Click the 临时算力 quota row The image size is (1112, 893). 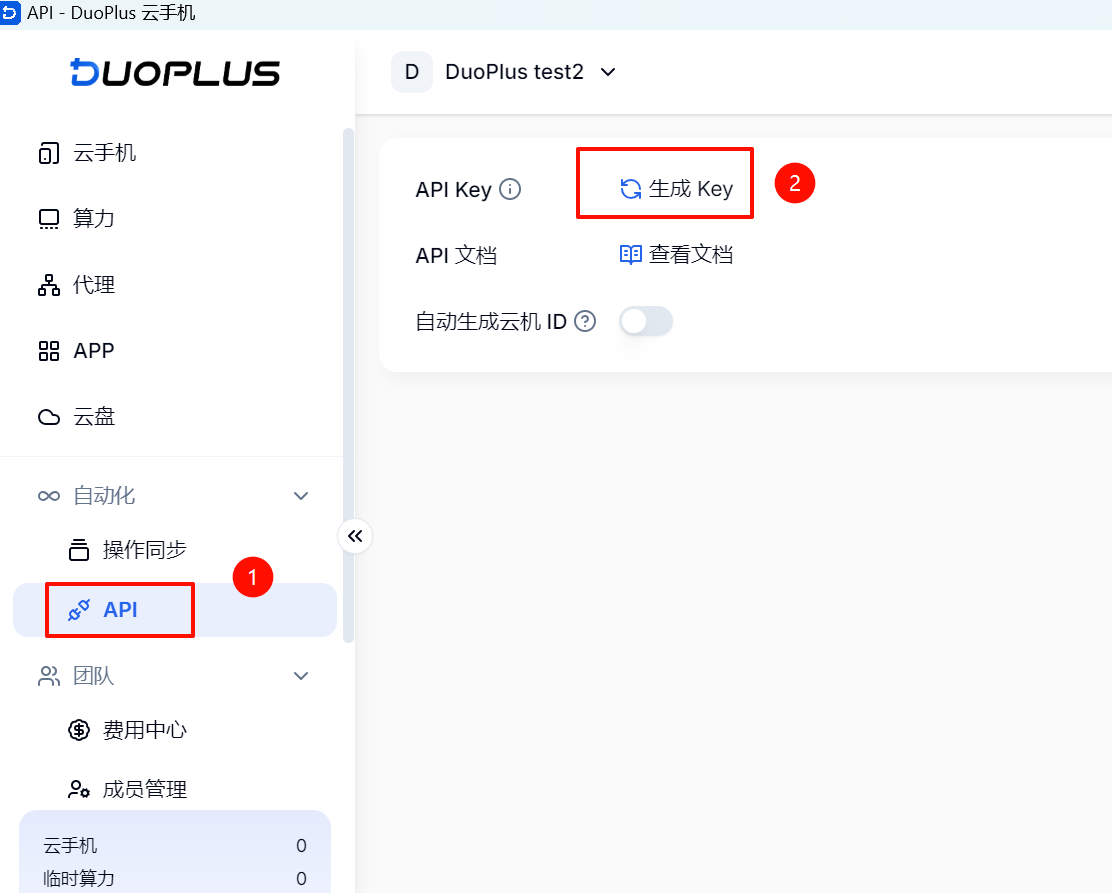pos(174,878)
